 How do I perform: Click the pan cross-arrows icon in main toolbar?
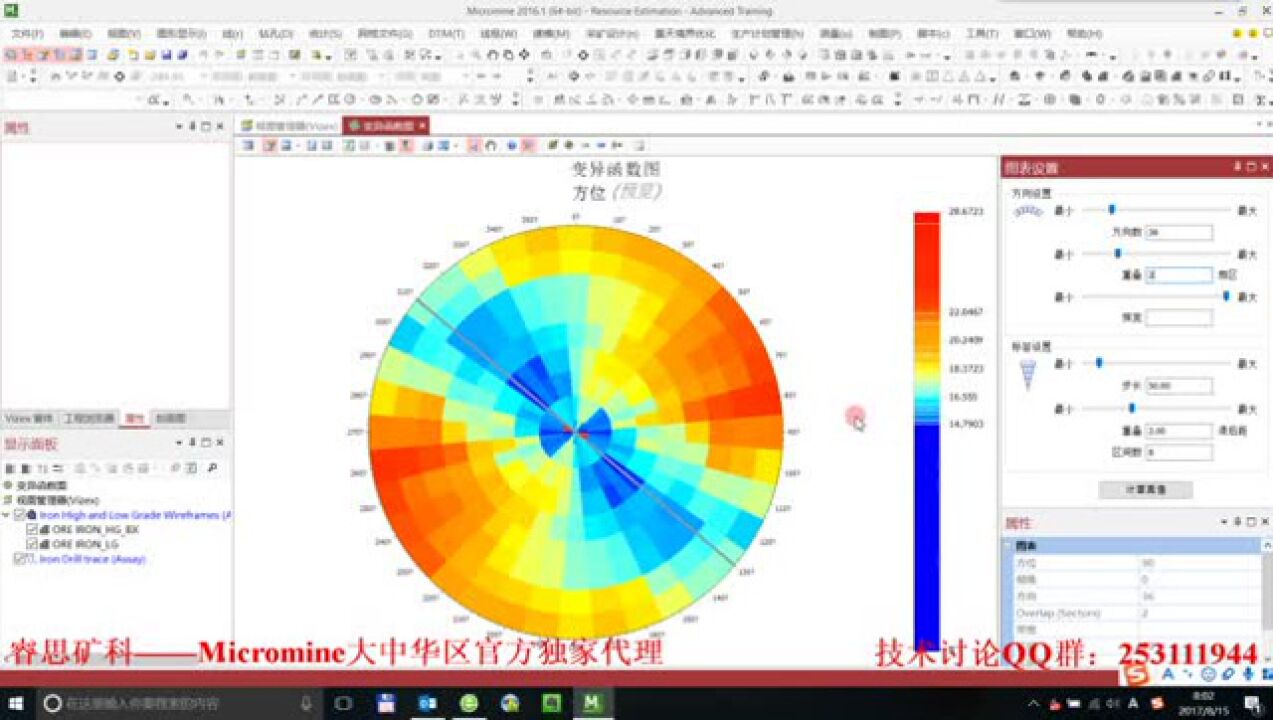[526, 55]
